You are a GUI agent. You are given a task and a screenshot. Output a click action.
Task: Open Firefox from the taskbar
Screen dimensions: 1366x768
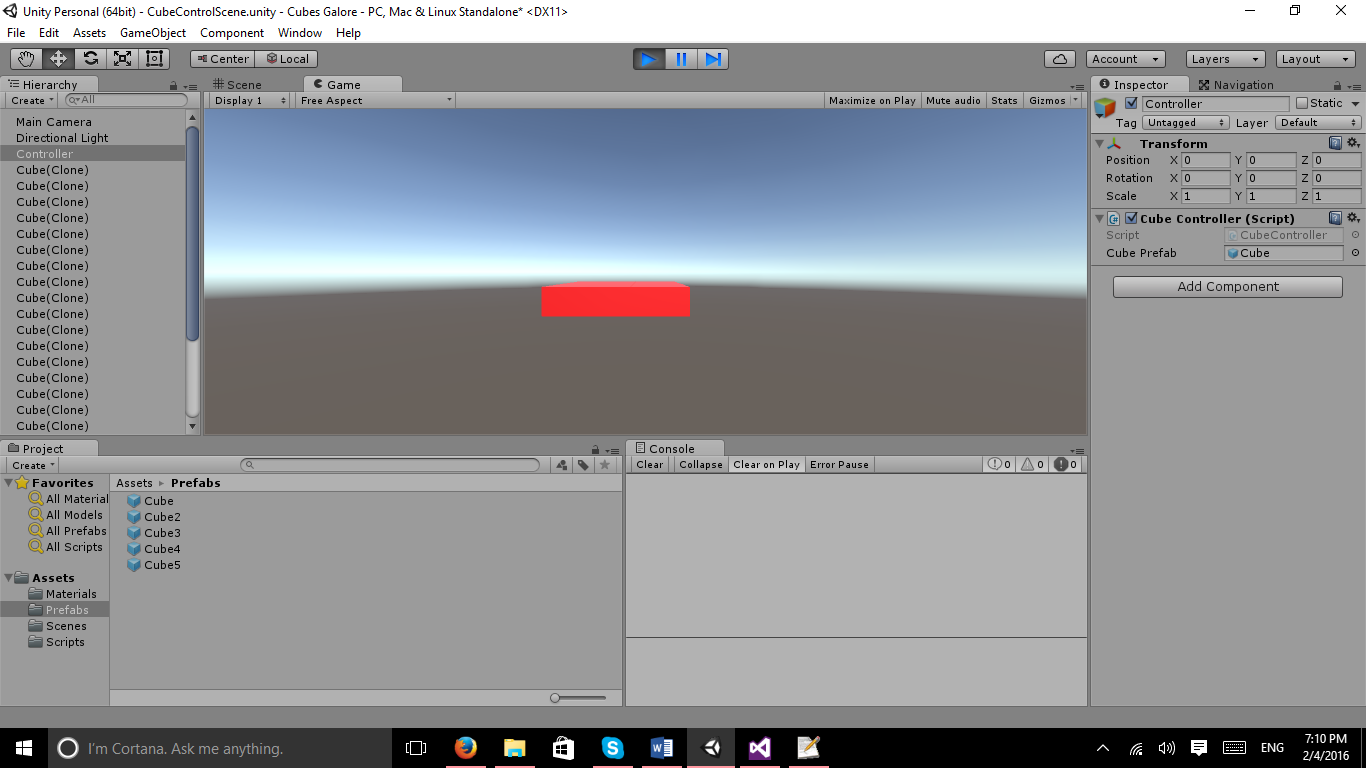(465, 747)
